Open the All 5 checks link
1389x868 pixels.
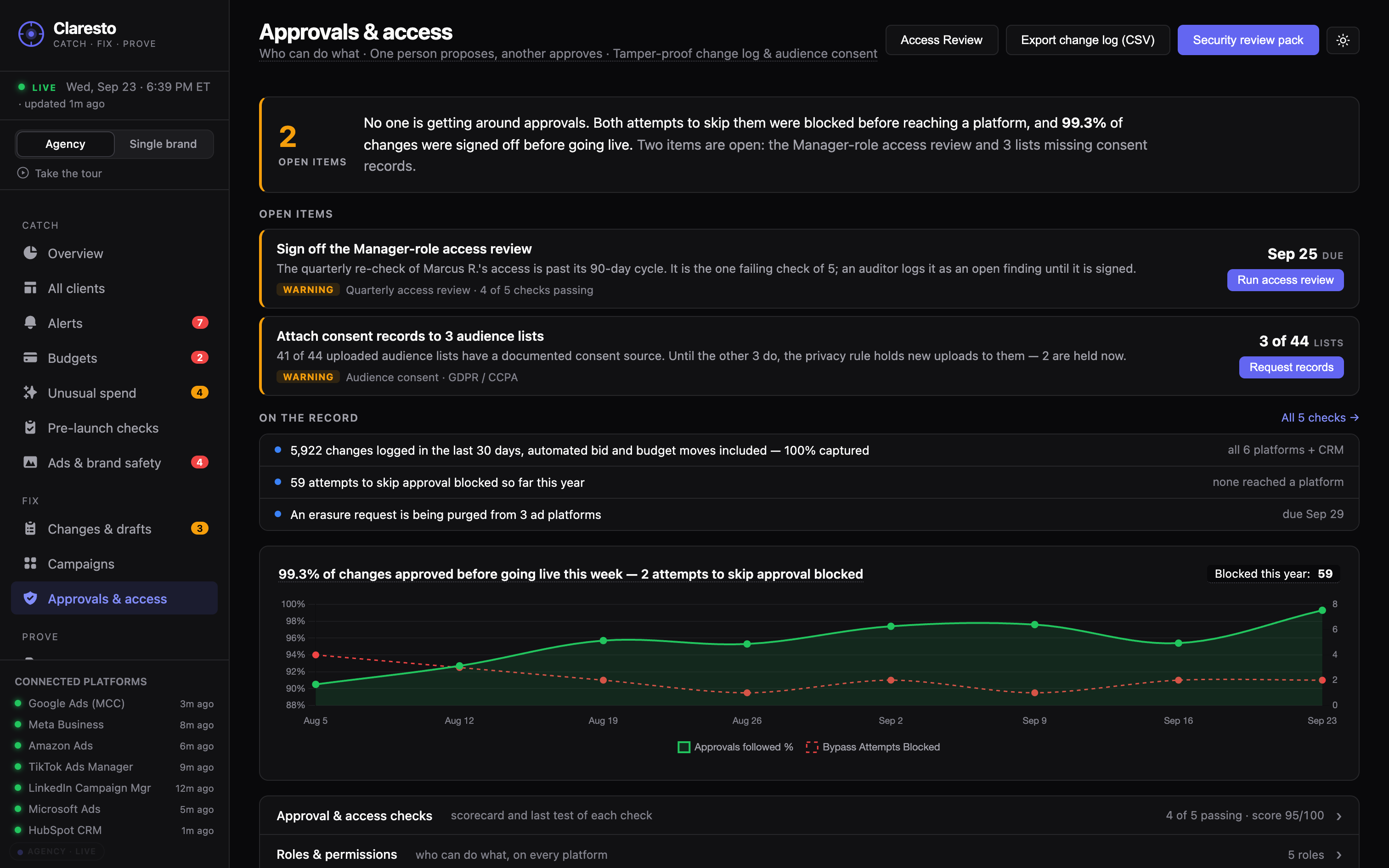(x=1320, y=417)
